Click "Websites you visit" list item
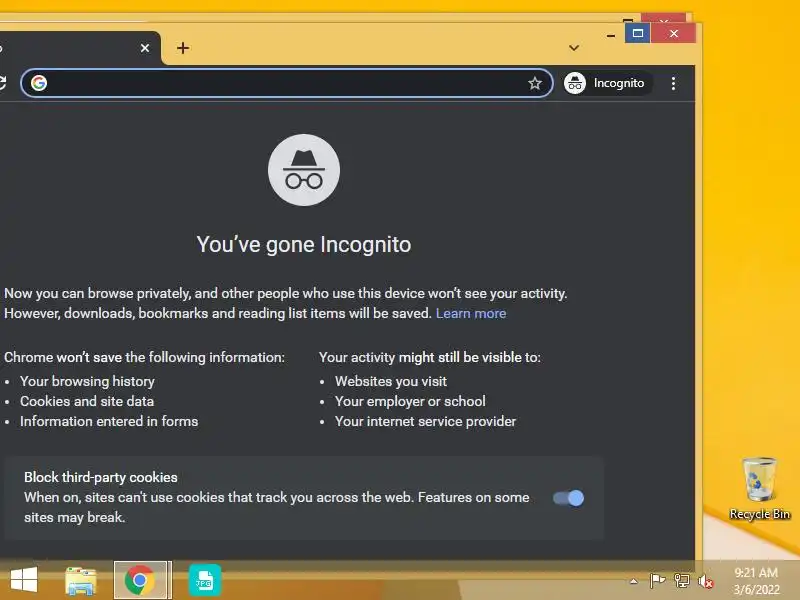Image resolution: width=800 pixels, height=600 pixels. click(391, 381)
